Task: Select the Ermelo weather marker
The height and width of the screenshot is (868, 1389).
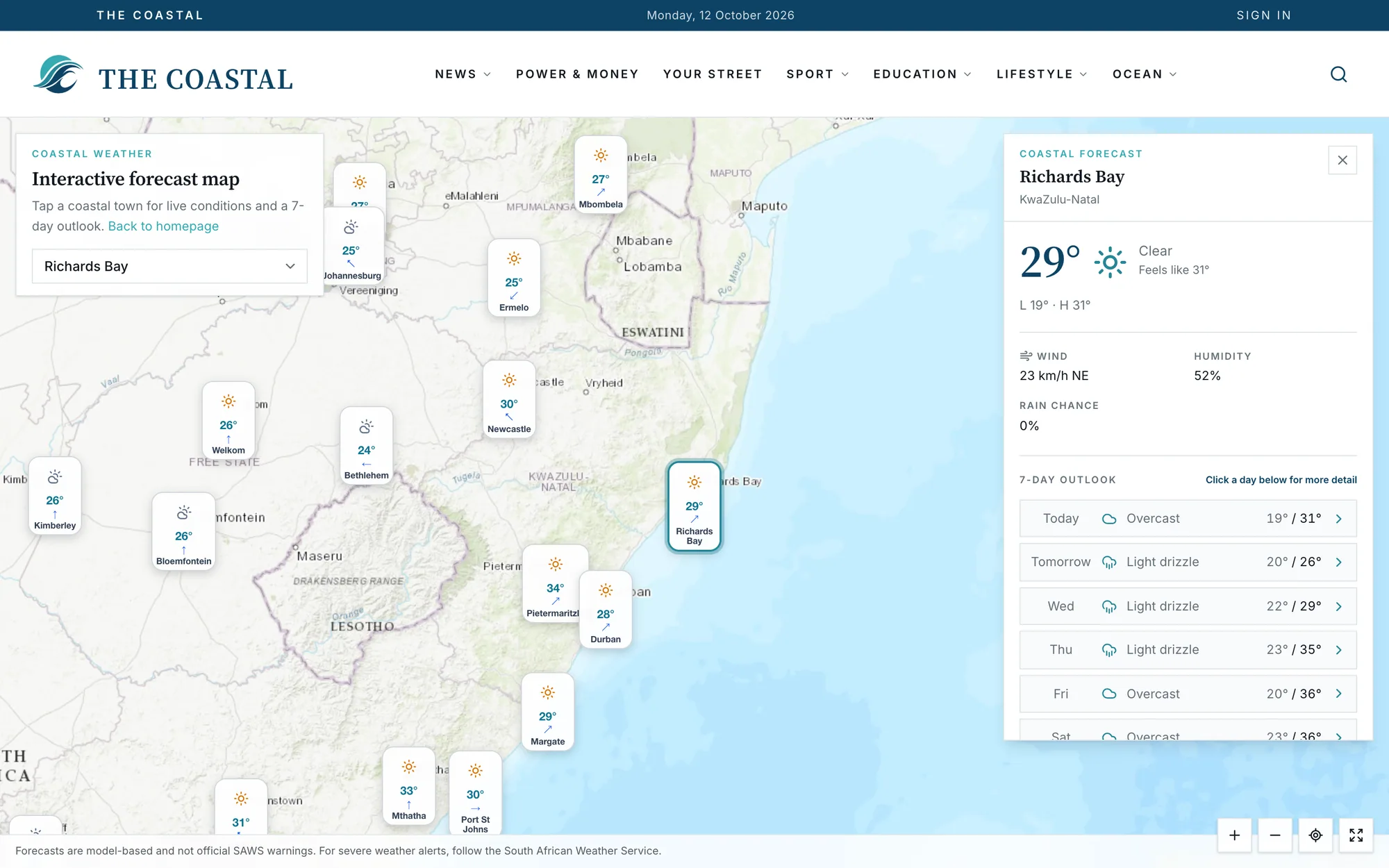Action: (x=514, y=278)
